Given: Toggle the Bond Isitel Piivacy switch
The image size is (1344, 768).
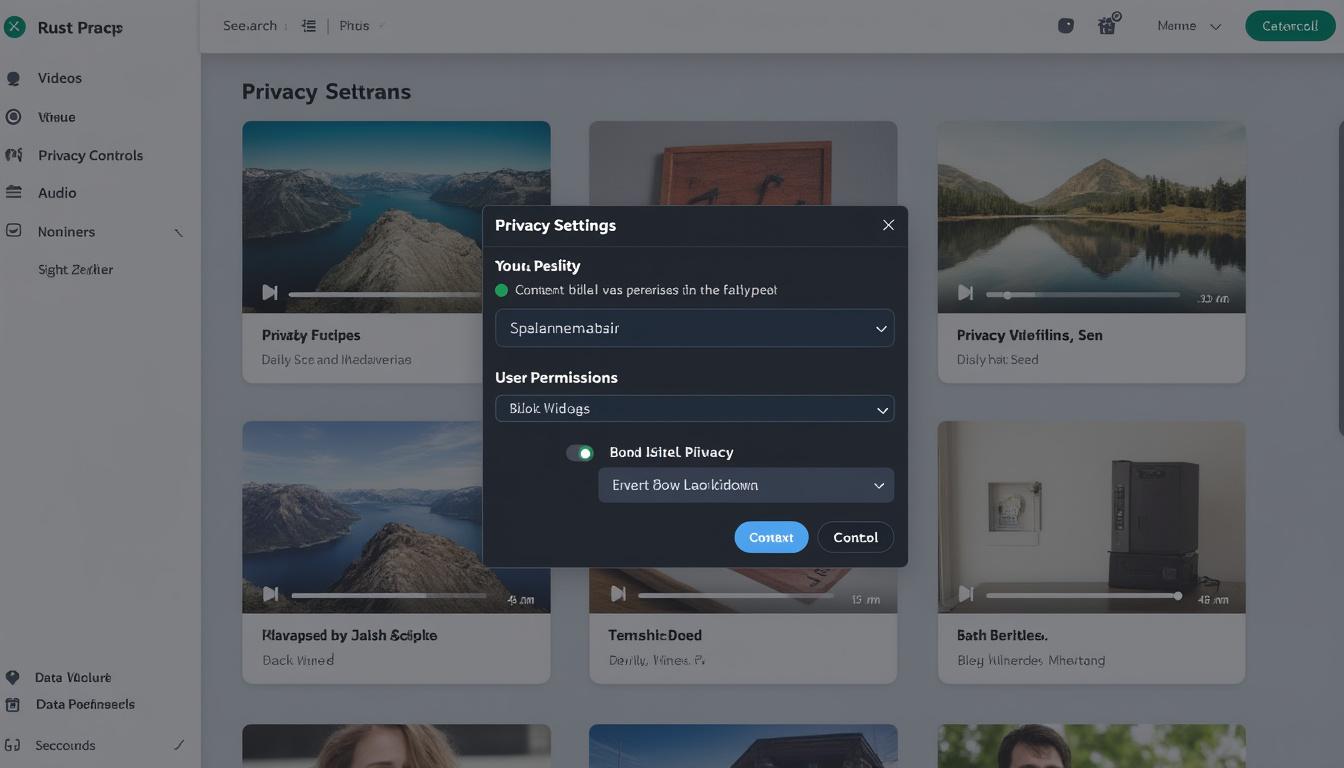Looking at the screenshot, I should tap(580, 453).
